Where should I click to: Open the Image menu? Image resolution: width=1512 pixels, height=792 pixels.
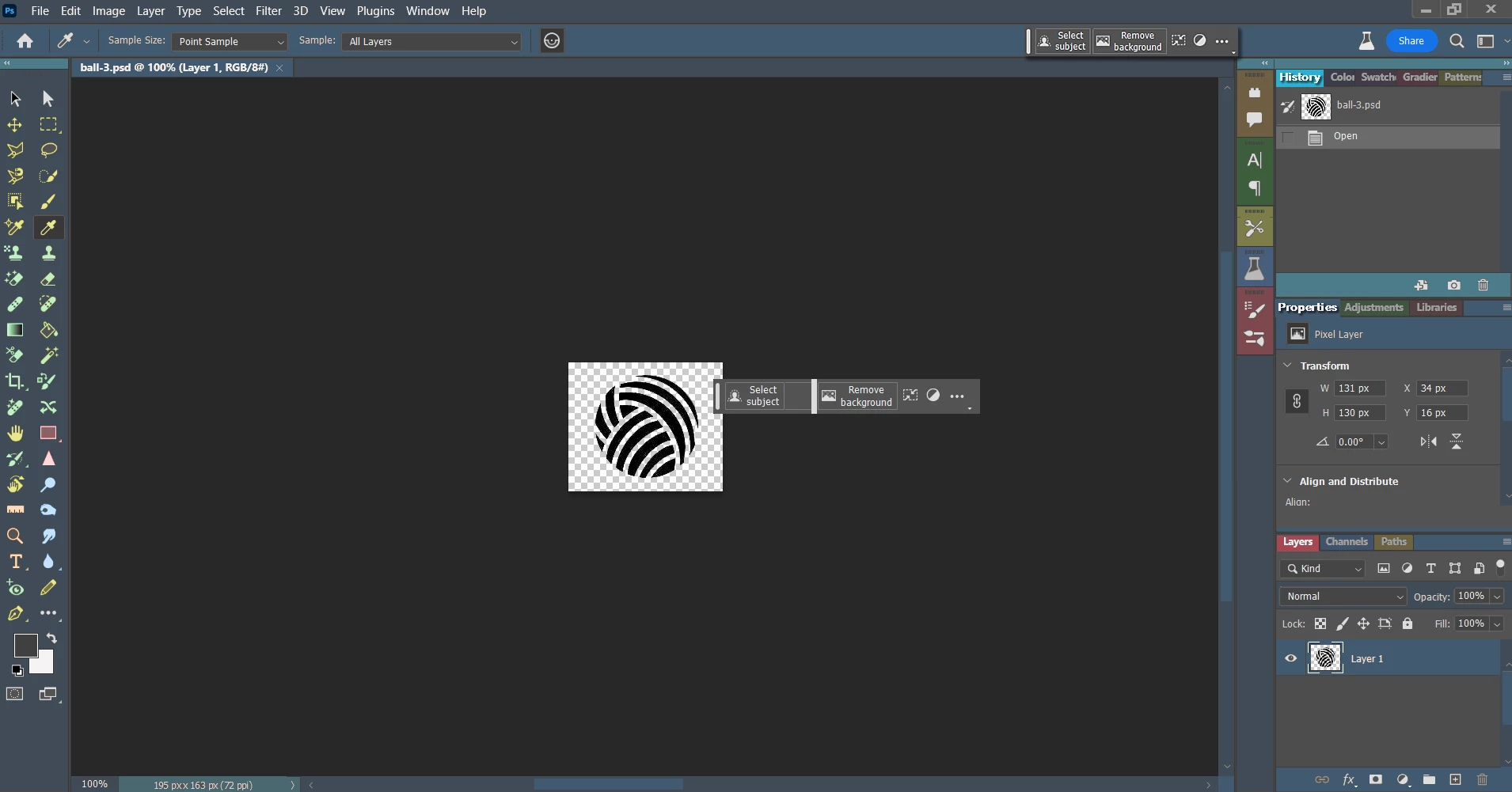[108, 11]
